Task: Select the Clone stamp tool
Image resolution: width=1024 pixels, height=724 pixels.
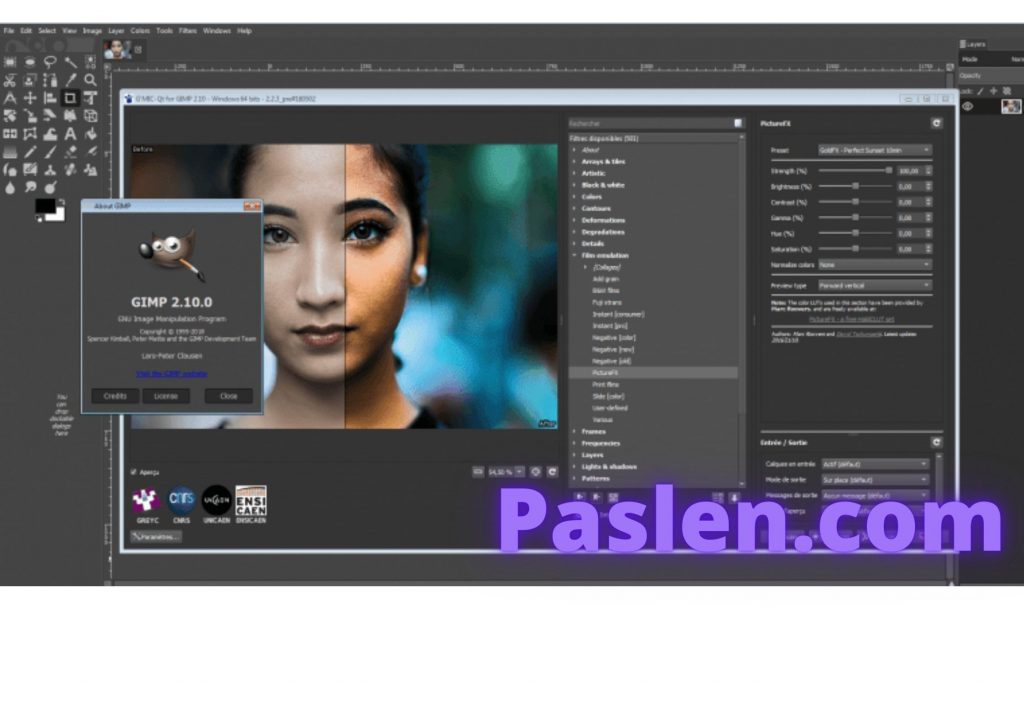Action: [50, 170]
